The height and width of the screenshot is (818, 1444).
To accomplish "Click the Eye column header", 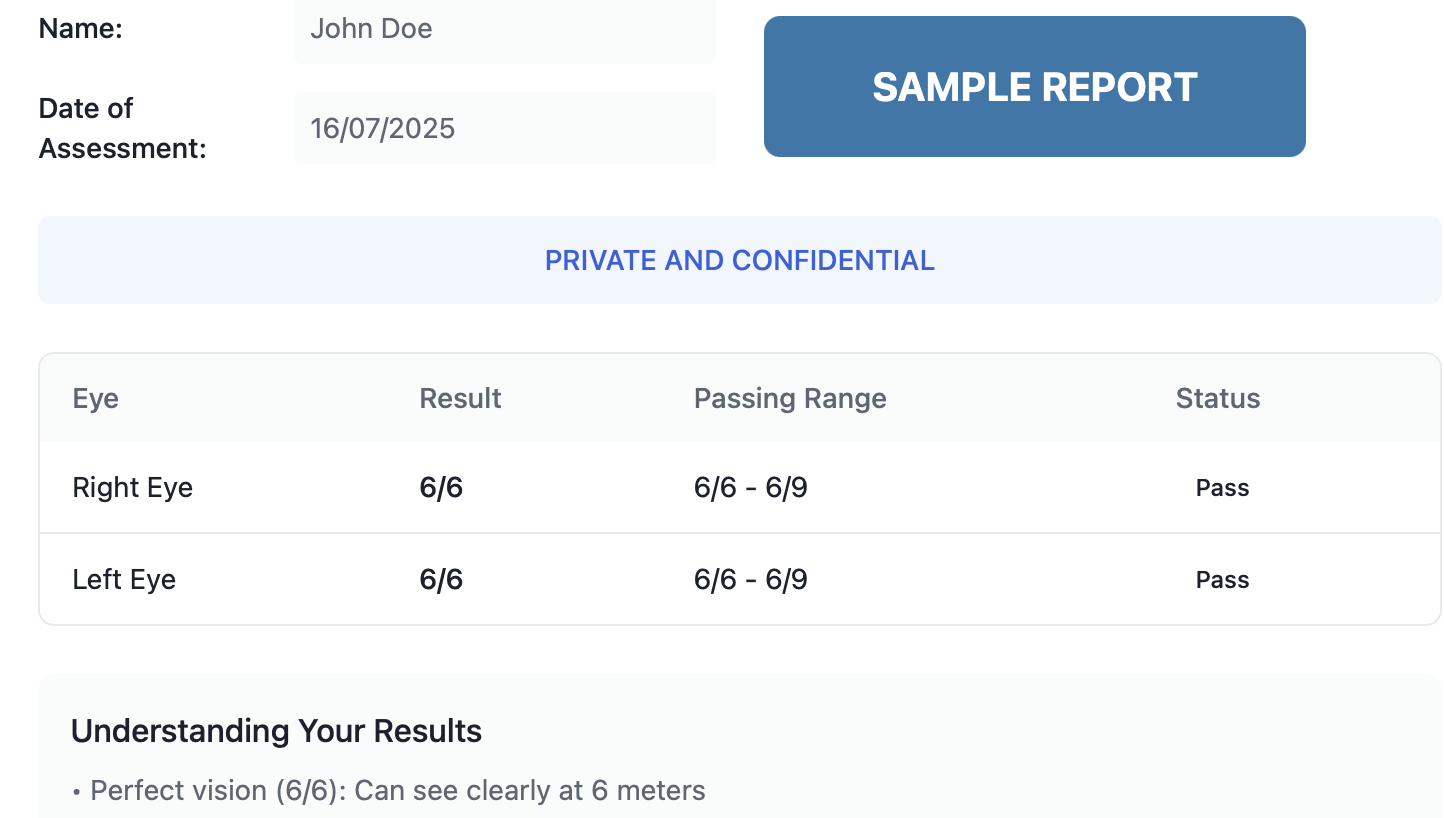I will [96, 398].
